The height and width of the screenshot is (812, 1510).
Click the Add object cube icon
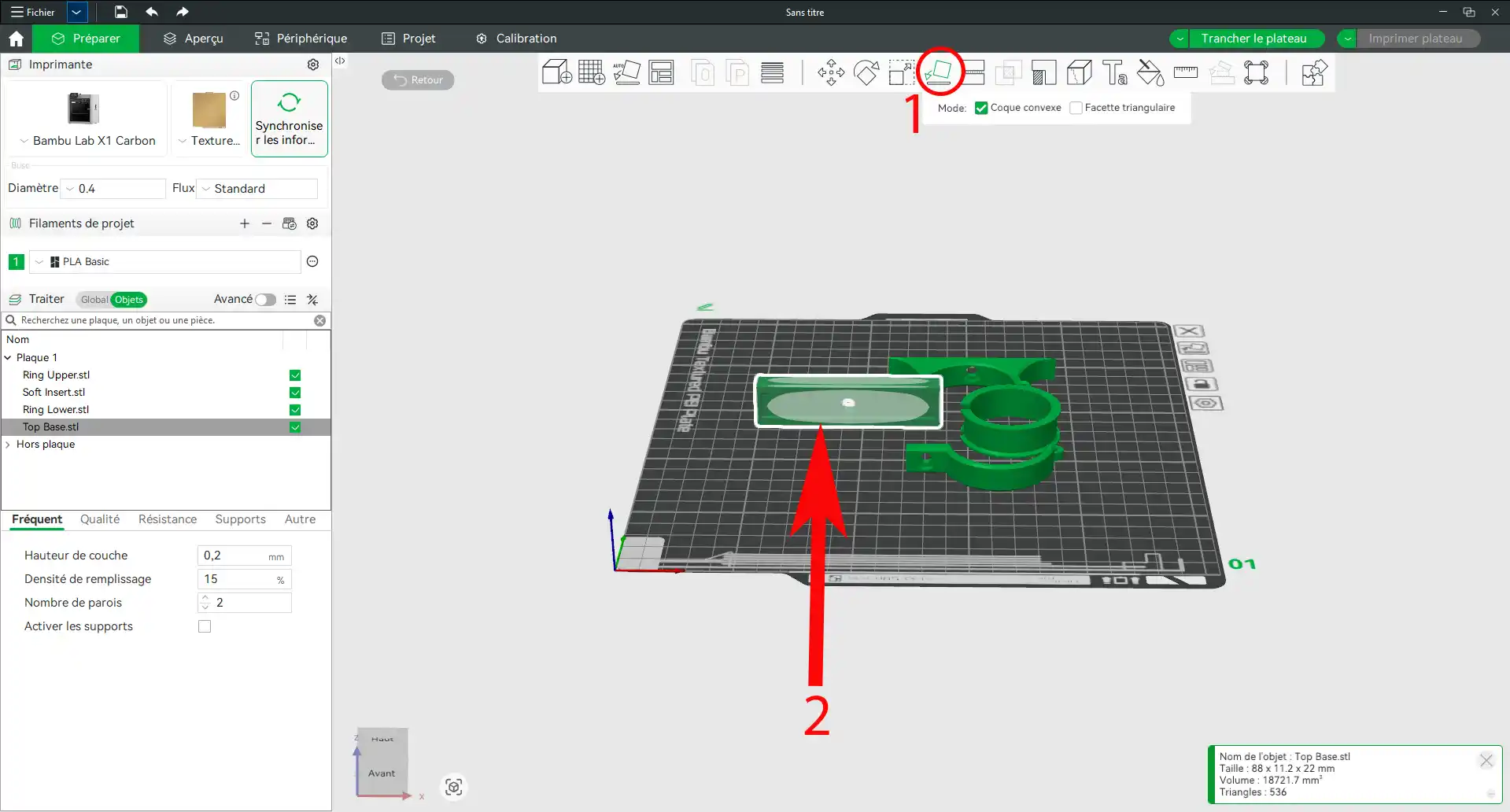click(x=557, y=72)
